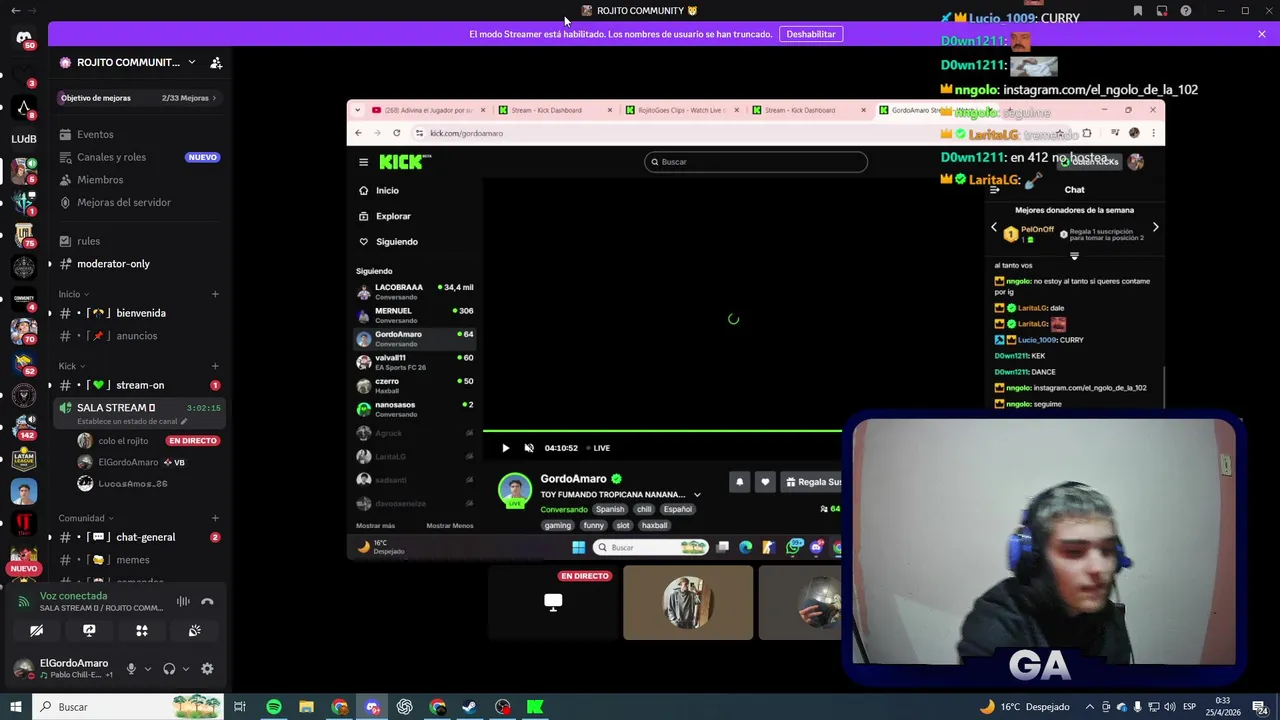Viewport: 1280px width, 720px height.
Task: Click Inicio in Kick sidebar
Action: coord(387,191)
